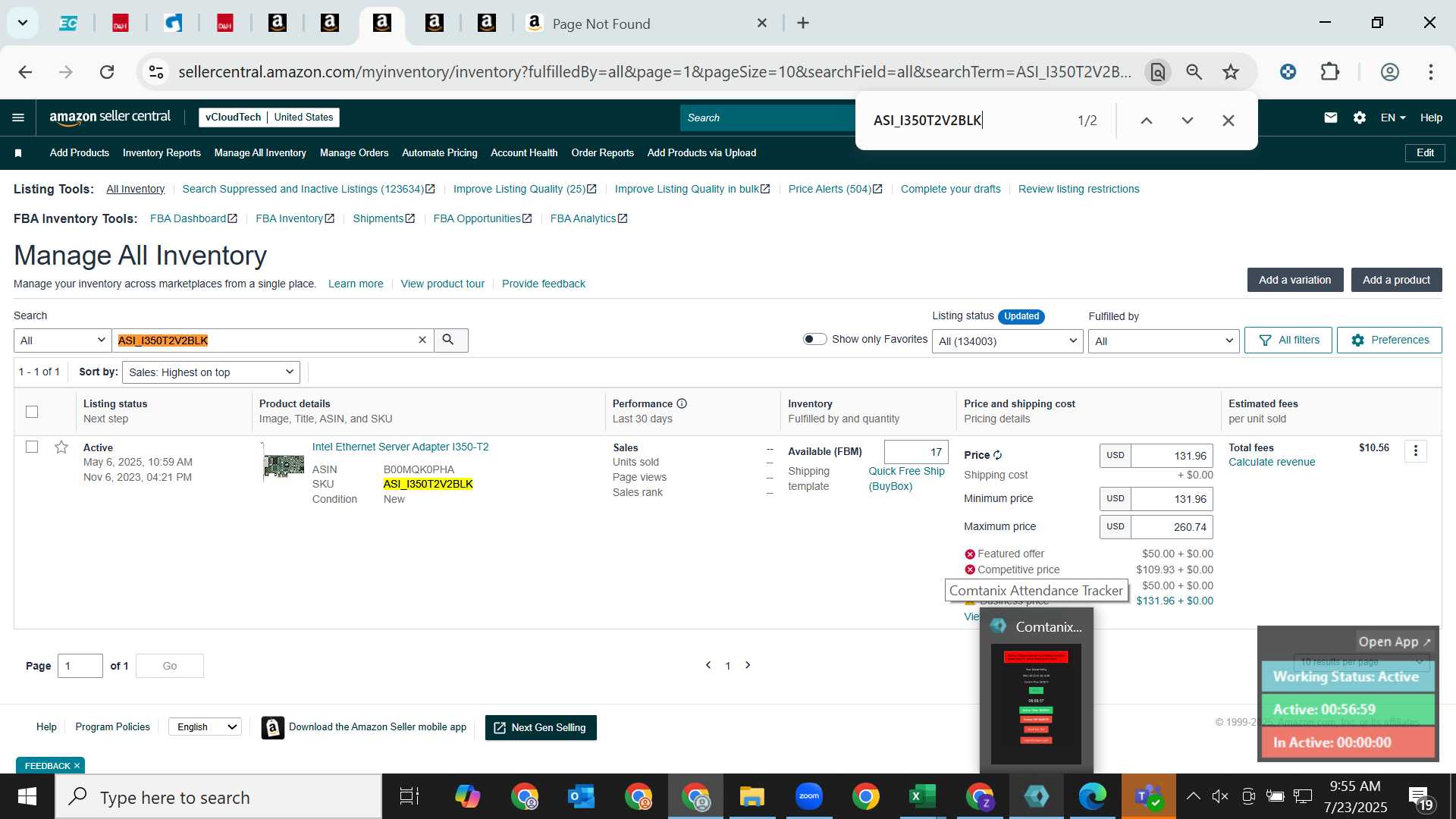The height and width of the screenshot is (819, 1456).
Task: Open Inventory Reports menu item
Action: click(x=162, y=153)
